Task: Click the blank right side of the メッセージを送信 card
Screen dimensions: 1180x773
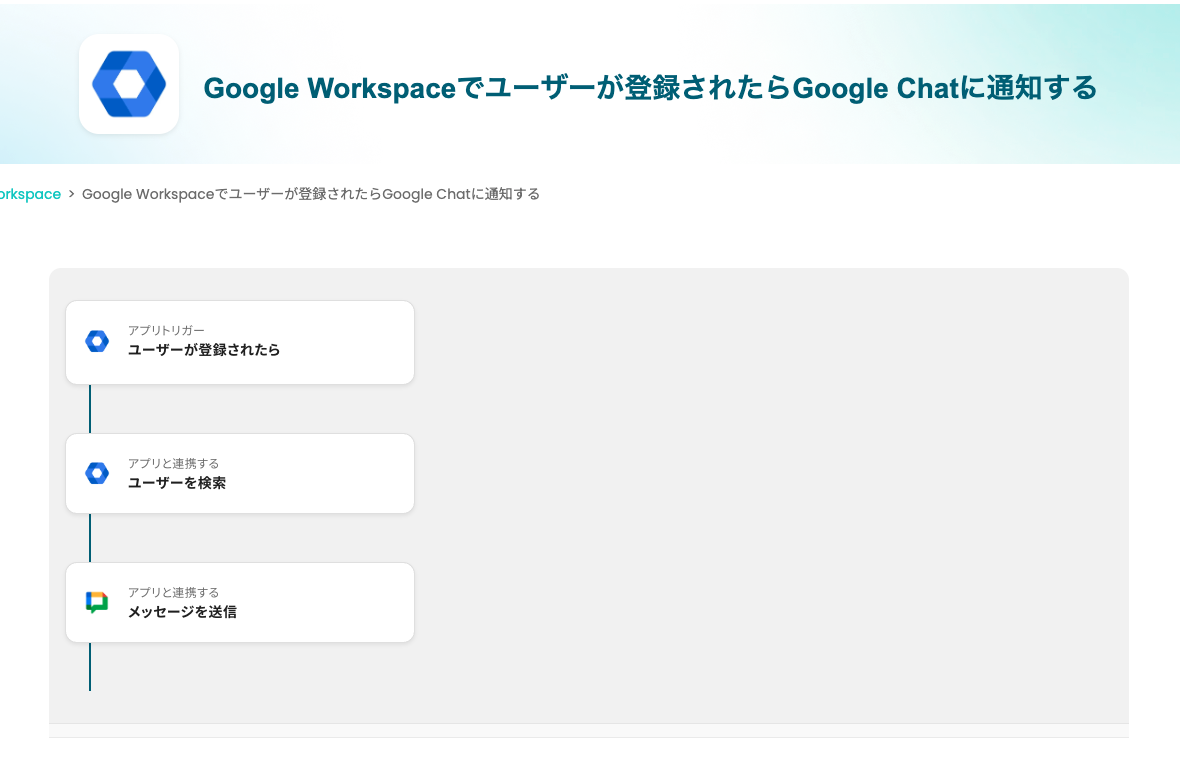Action: click(x=340, y=603)
